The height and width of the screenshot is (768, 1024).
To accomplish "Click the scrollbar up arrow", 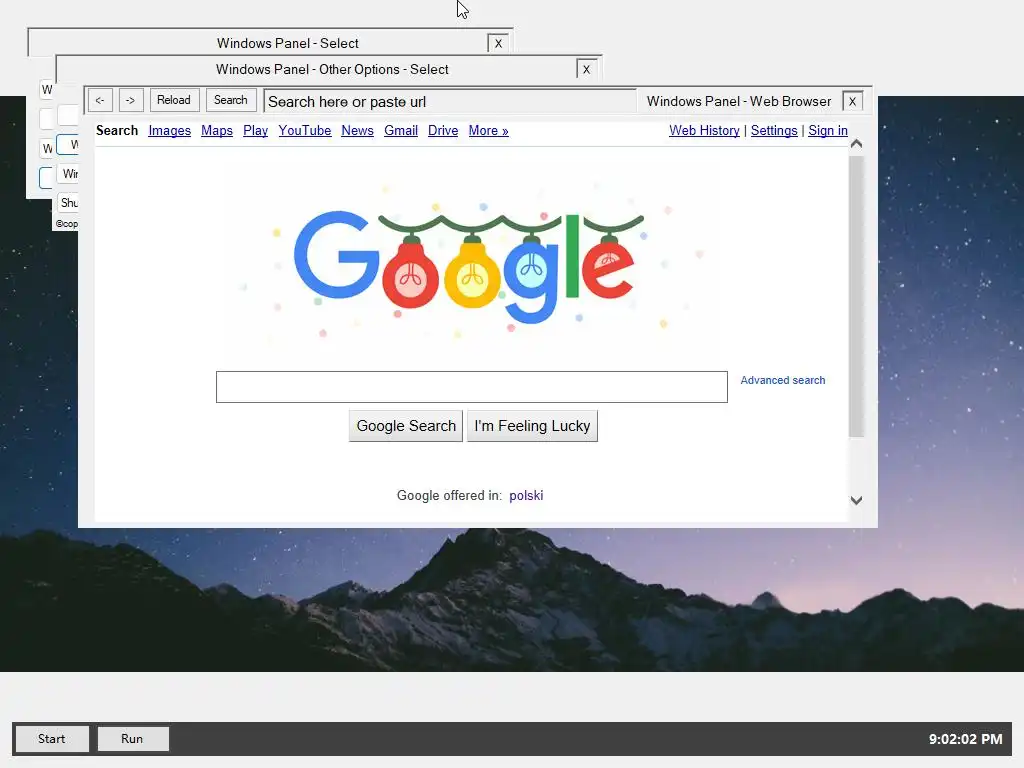I will 856,144.
